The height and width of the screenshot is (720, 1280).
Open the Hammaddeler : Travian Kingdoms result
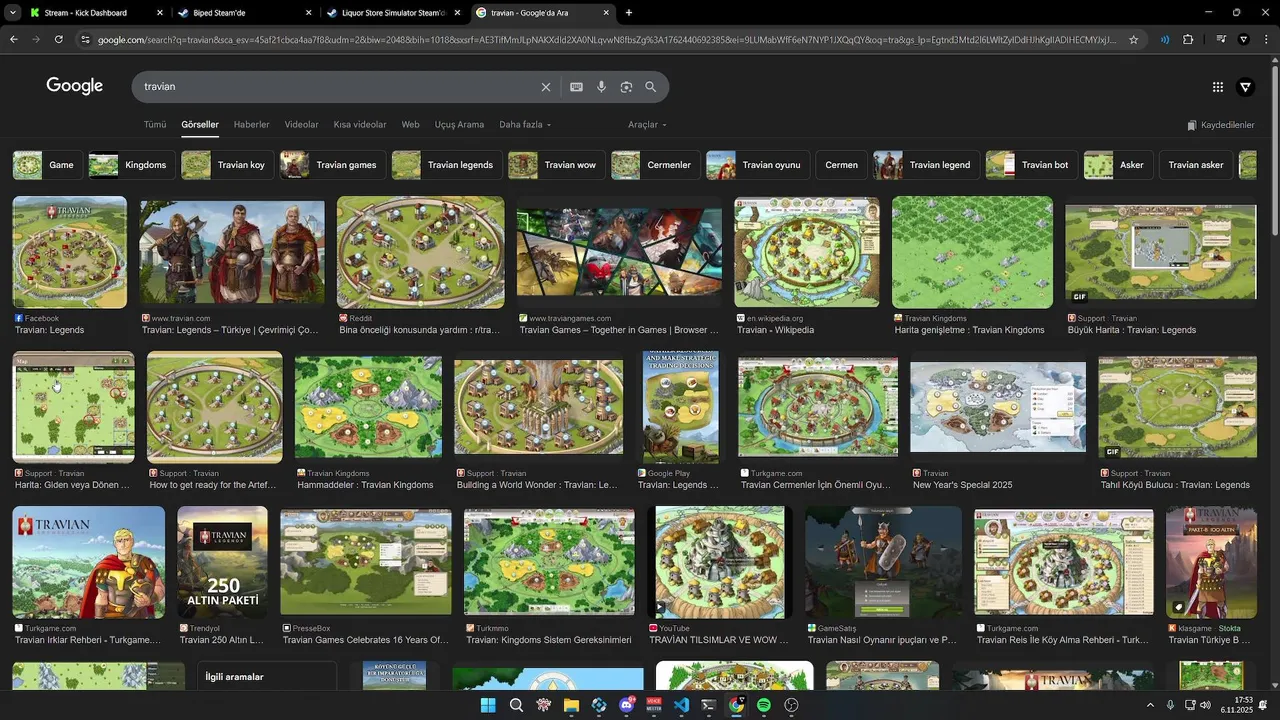365,485
